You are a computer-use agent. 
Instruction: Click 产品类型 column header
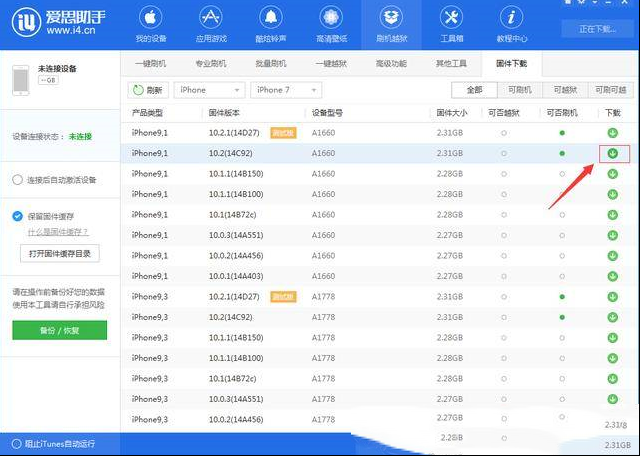click(147, 113)
